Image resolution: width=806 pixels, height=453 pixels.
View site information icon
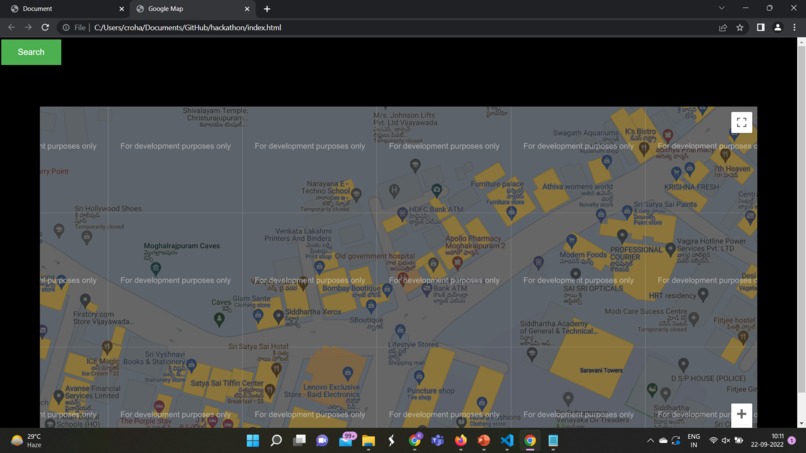pos(66,27)
